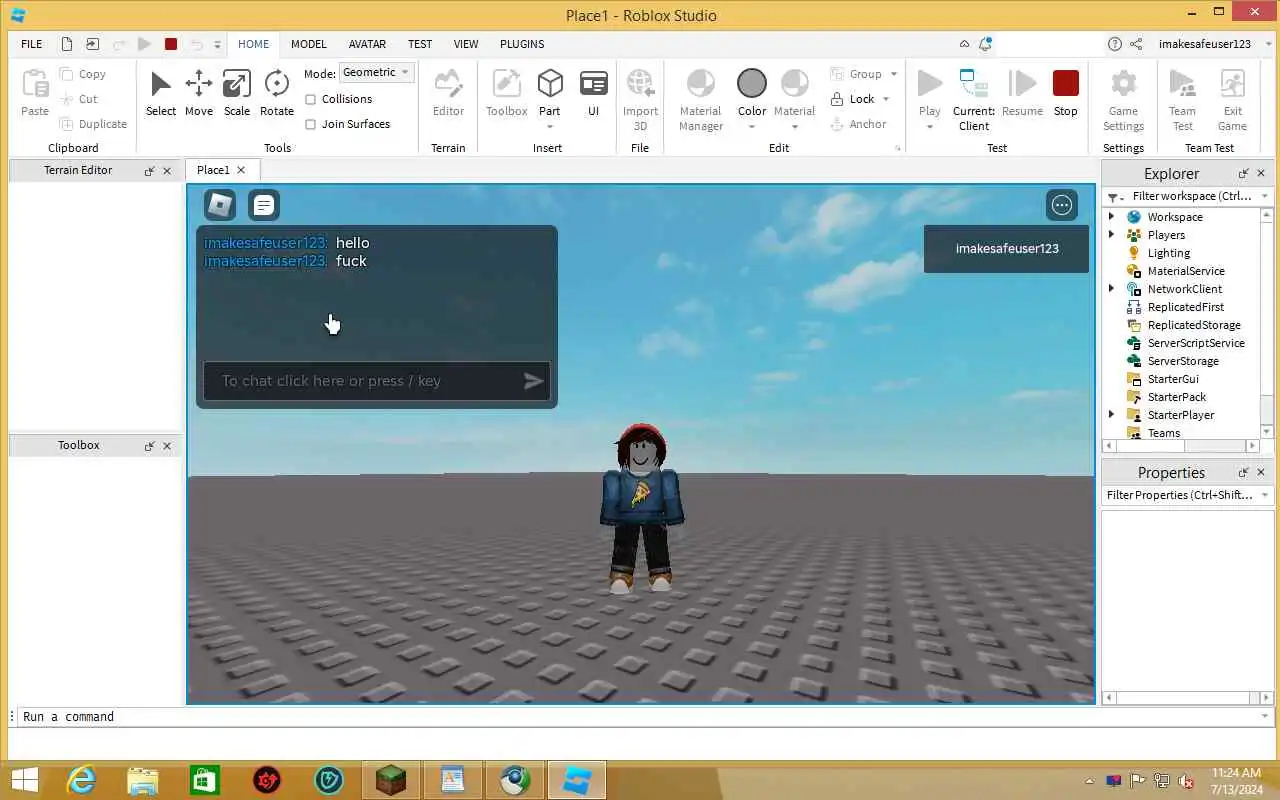
Task: Expand the StarterPlayer tree node
Action: click(1111, 415)
